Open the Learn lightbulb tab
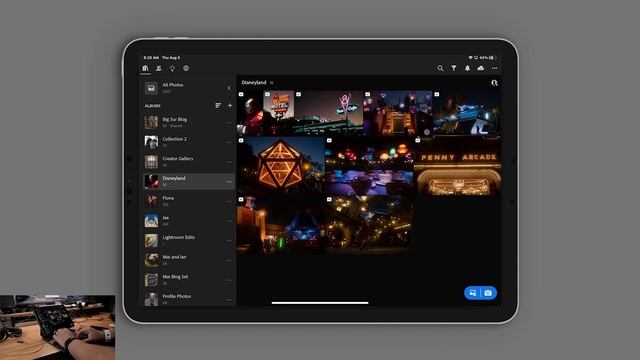The width and height of the screenshot is (640, 360). tap(172, 68)
